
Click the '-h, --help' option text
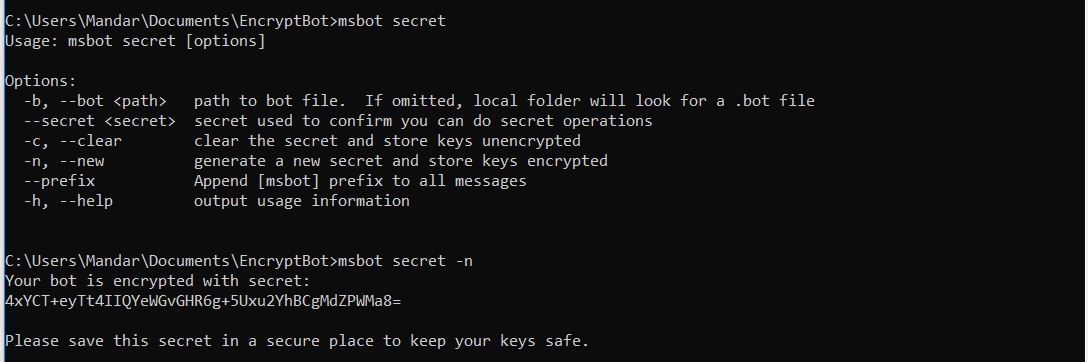click(x=68, y=201)
